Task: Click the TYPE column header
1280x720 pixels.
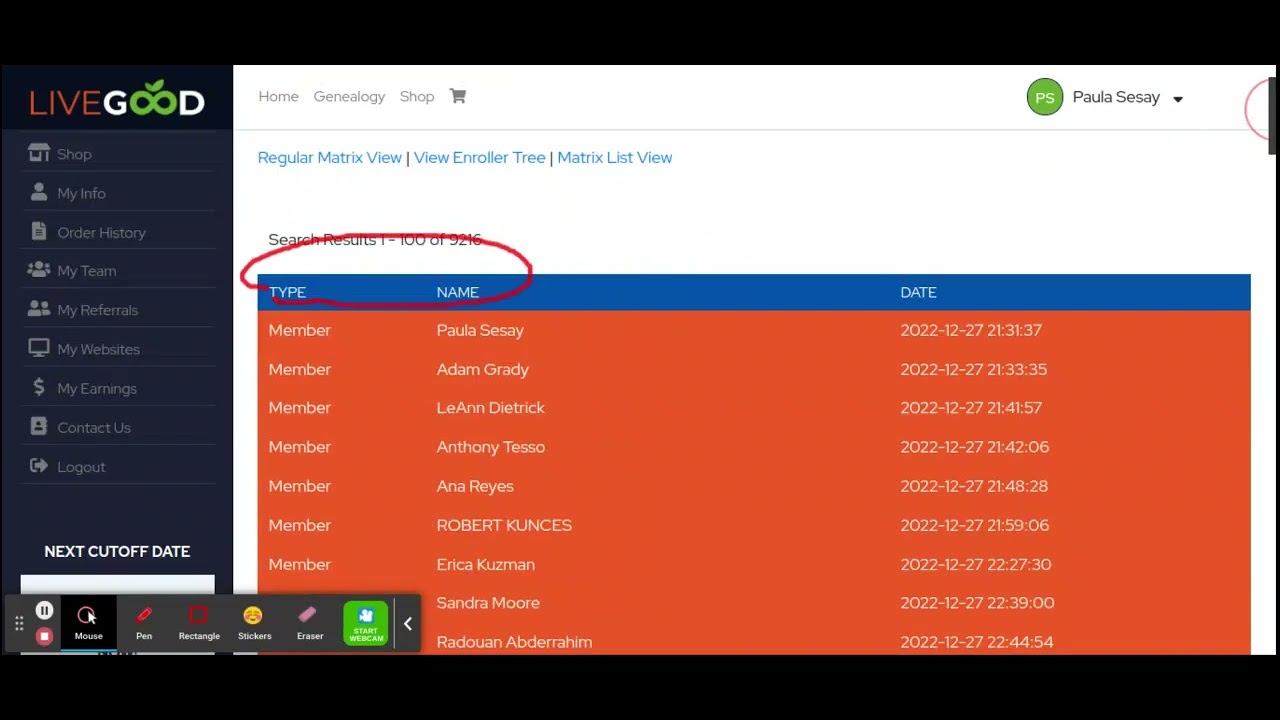Action: pos(287,292)
